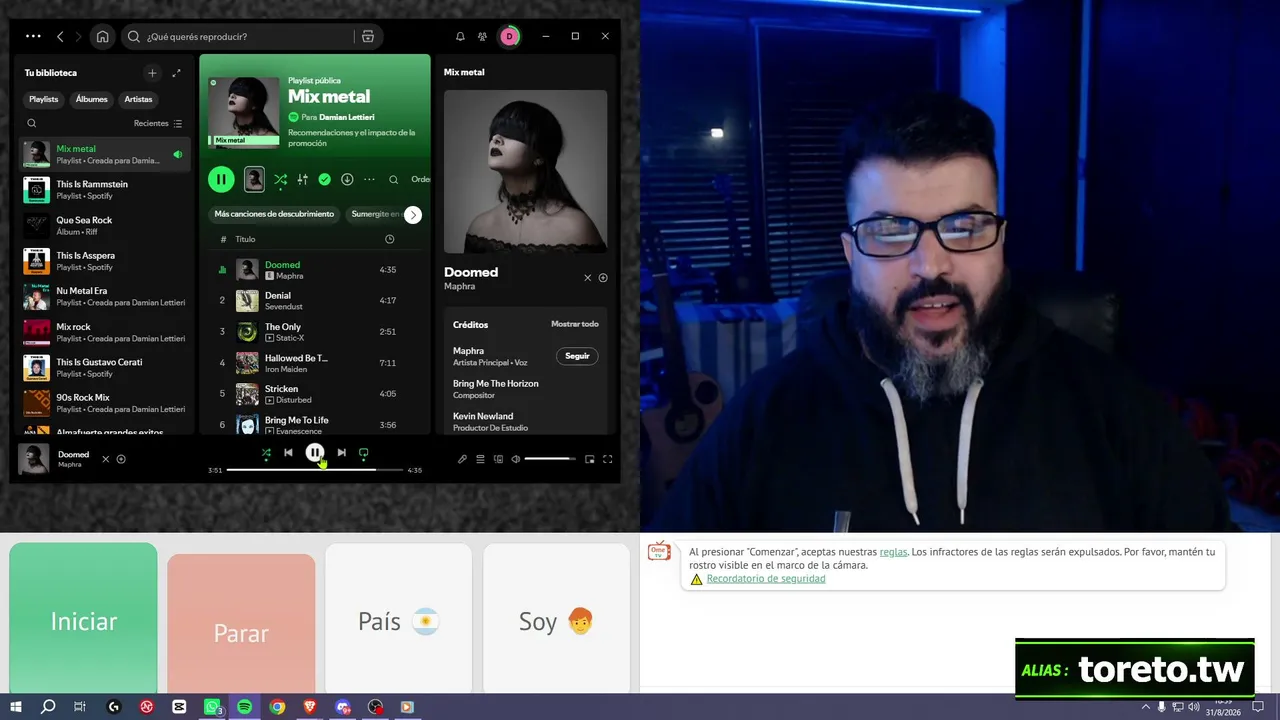Filter library by Álbumes
Screen dimensions: 1280x720
92,100
